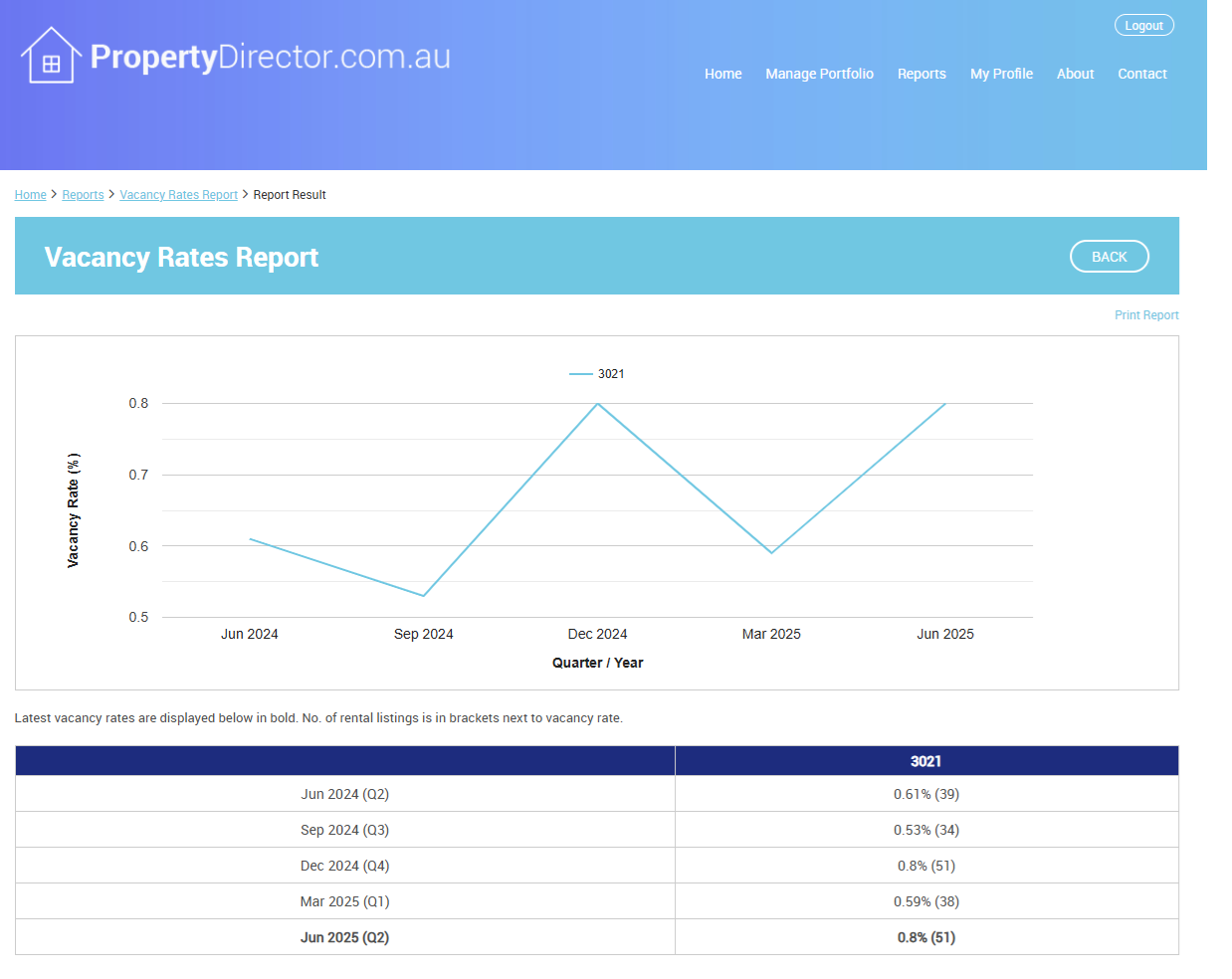The width and height of the screenshot is (1232, 979).
Task: Toggle the 3021 series in chart legend
Action: 597,374
